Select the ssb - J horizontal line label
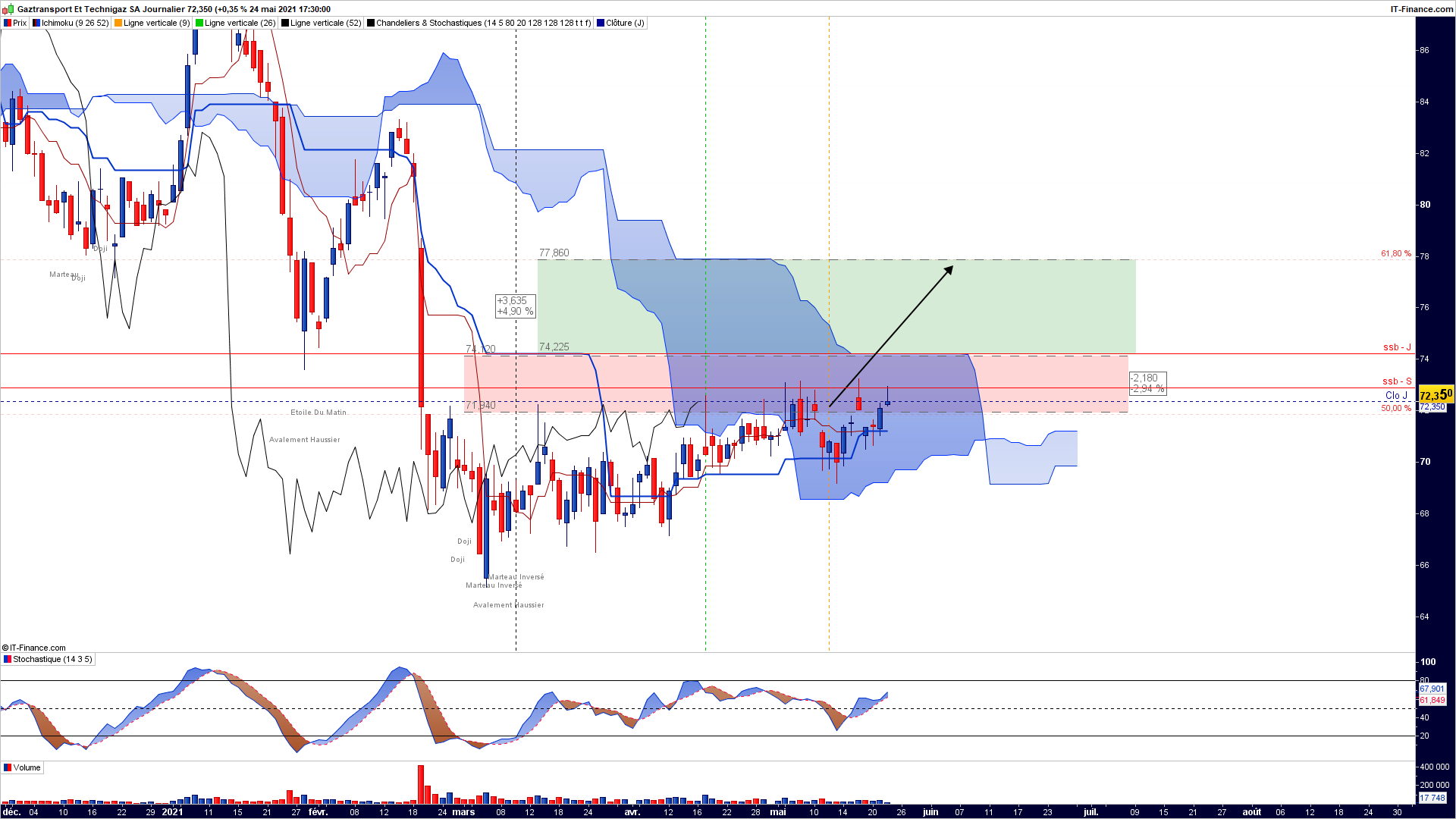 pos(1397,347)
